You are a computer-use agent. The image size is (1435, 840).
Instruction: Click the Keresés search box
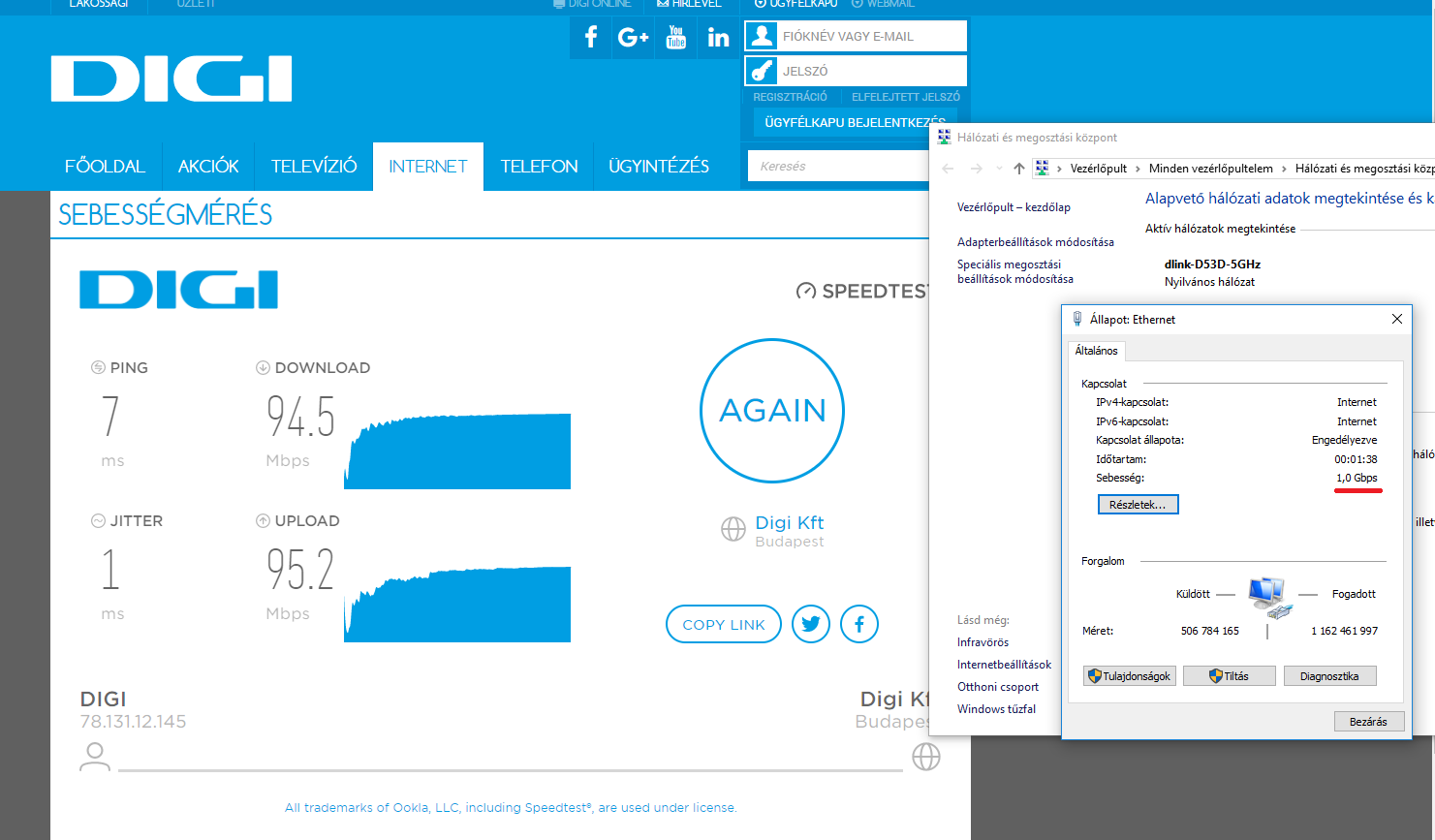(x=838, y=167)
